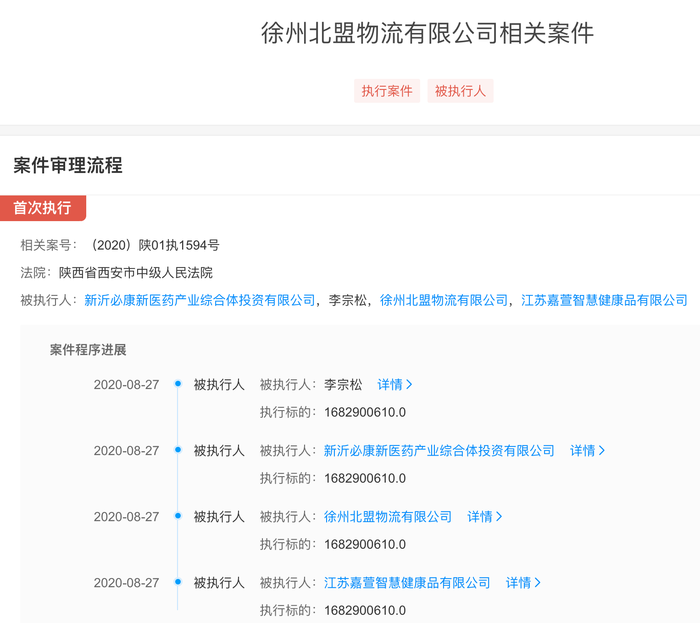The height and width of the screenshot is (623, 700).
Task: Select the 首次执行 stage tab
Action: coord(43,208)
